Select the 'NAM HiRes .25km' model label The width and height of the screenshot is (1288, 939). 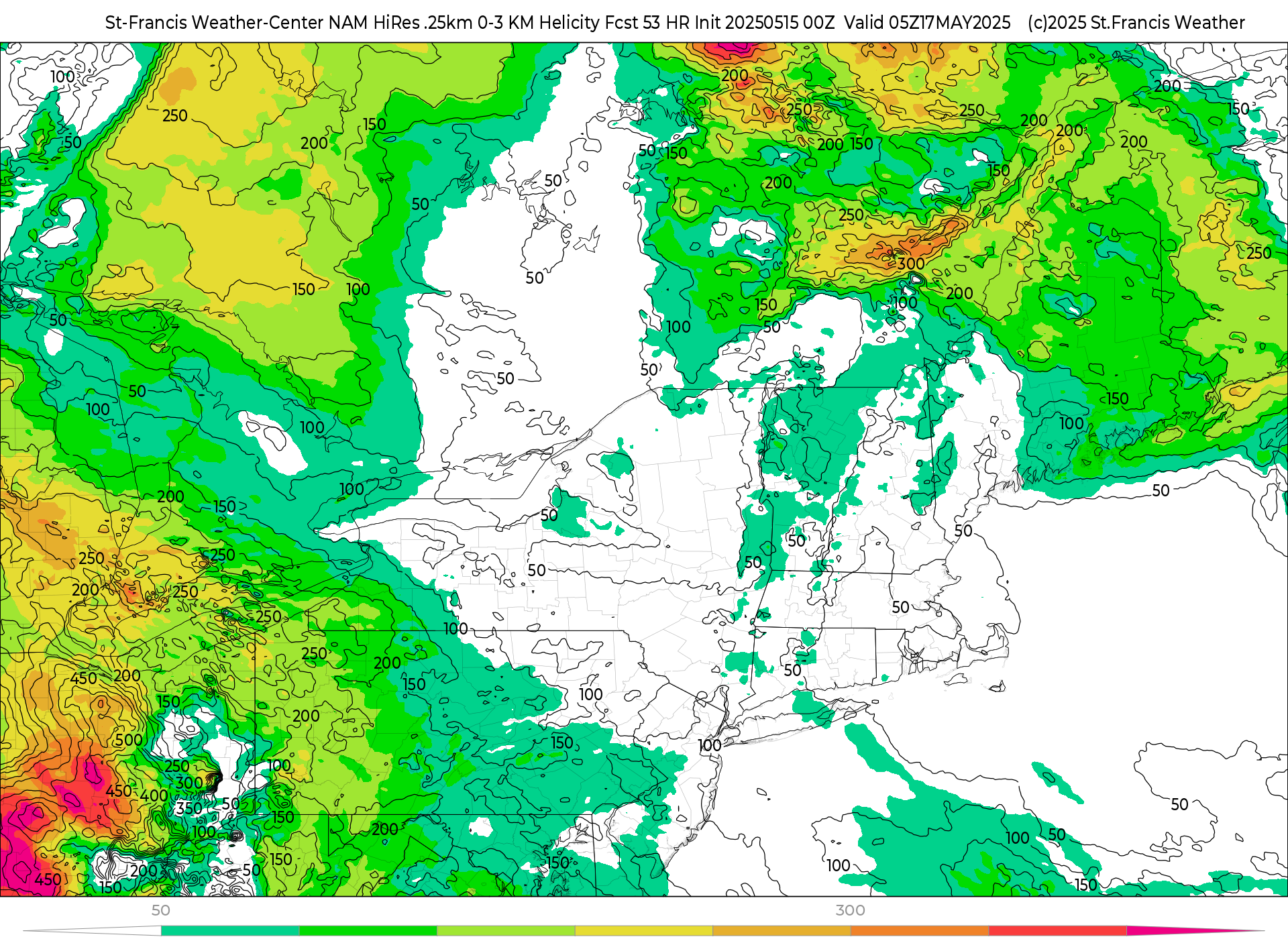point(400,23)
